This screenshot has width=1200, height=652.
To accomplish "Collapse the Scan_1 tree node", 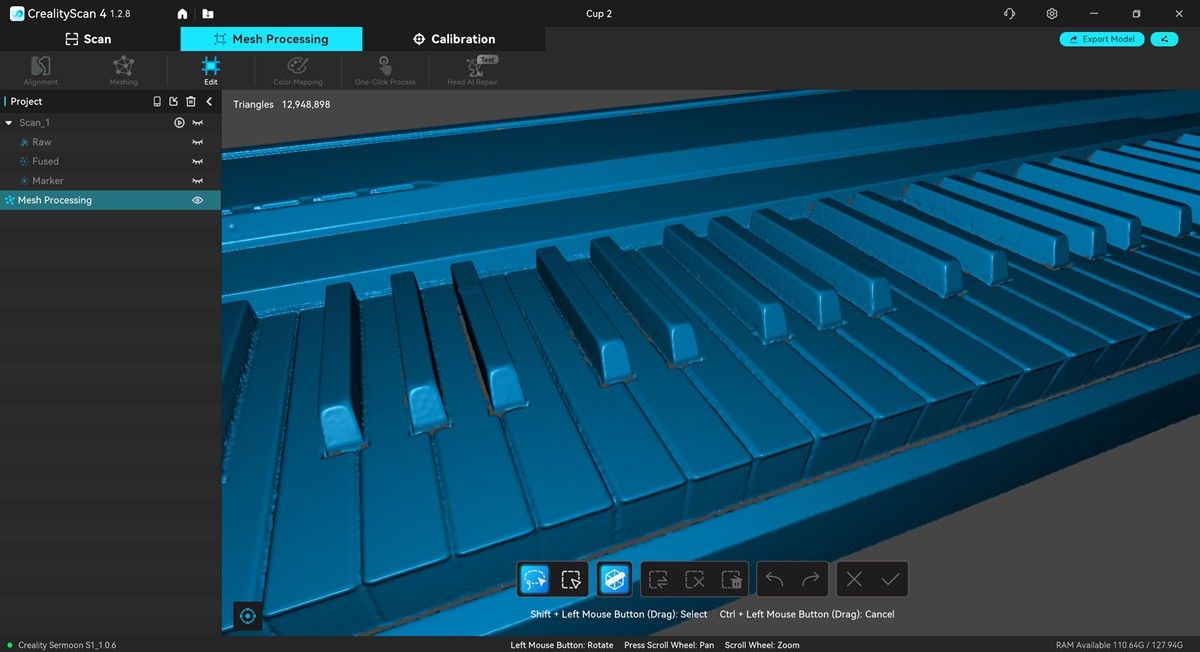I will (x=9, y=123).
